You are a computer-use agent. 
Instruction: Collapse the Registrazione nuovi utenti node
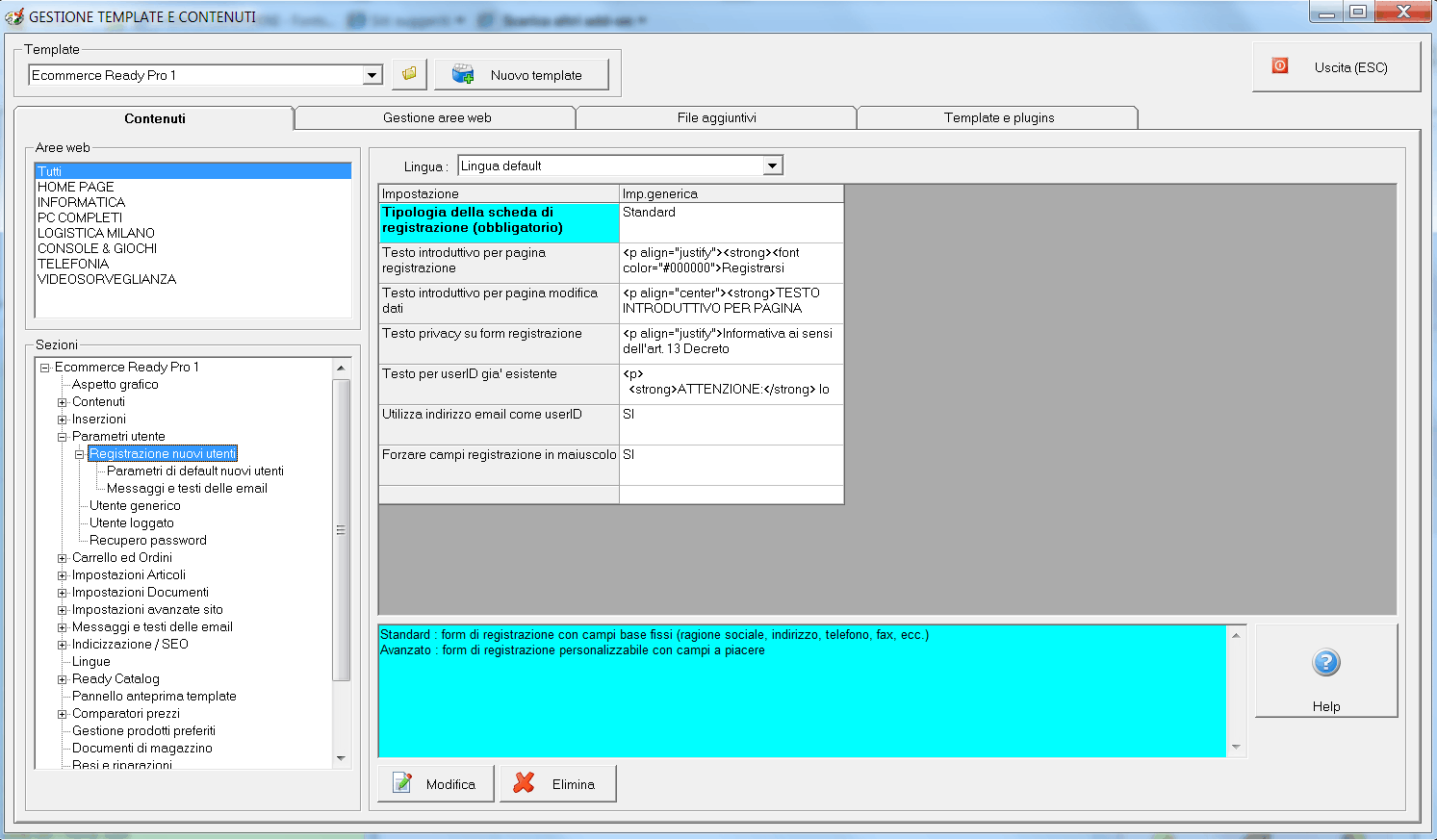[79, 454]
